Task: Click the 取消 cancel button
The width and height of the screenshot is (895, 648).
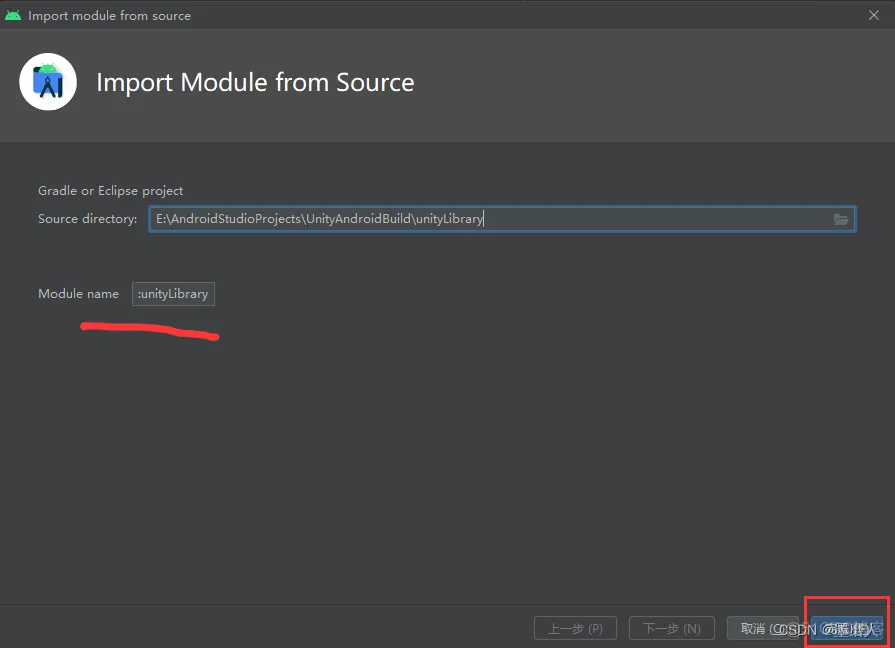Action: [x=763, y=629]
